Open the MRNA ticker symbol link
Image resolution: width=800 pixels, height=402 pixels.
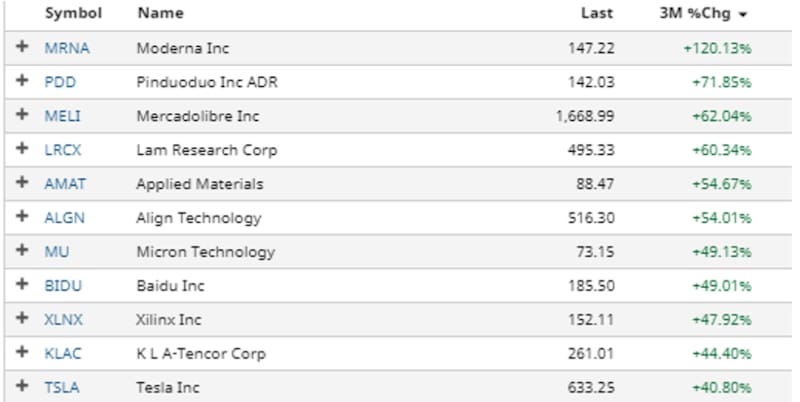[64, 48]
